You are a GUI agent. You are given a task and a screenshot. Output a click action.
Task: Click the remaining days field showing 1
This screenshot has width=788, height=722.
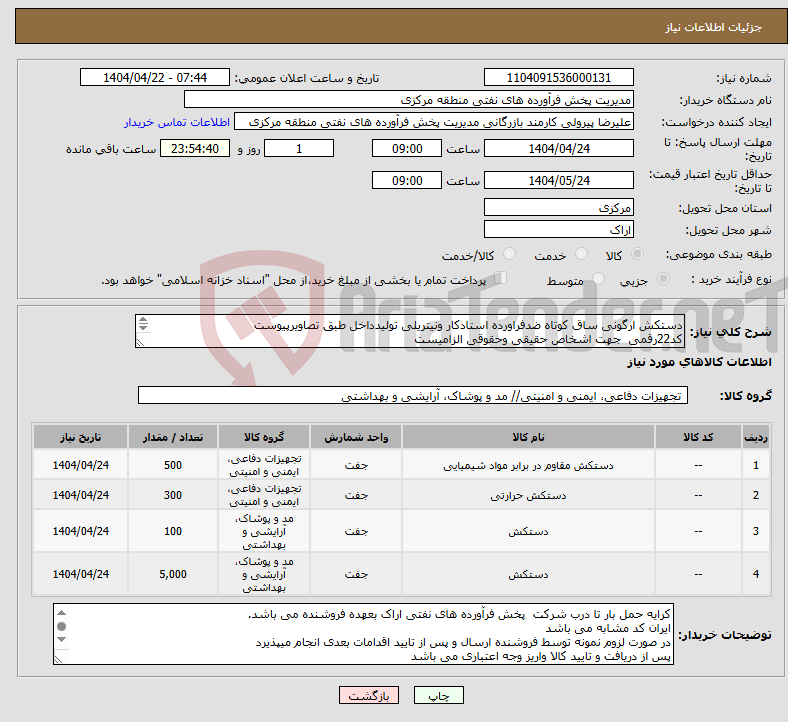click(x=299, y=149)
